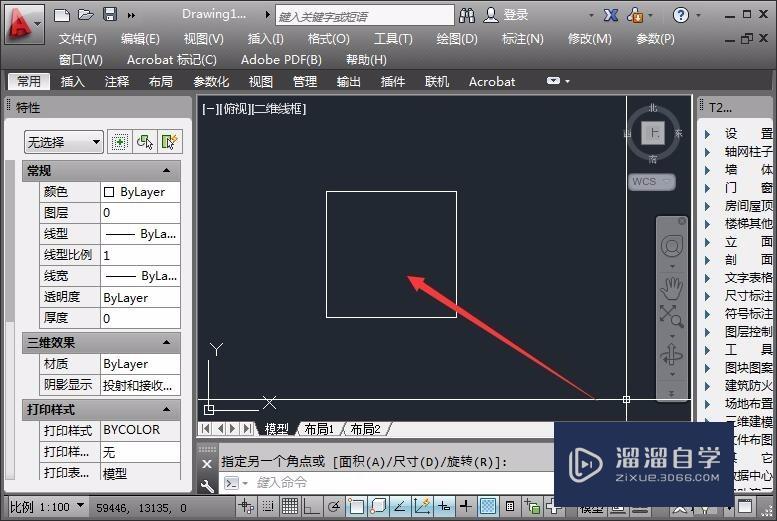
Task: Click the 线宽 ByLayer lineweight value
Action: point(140,276)
